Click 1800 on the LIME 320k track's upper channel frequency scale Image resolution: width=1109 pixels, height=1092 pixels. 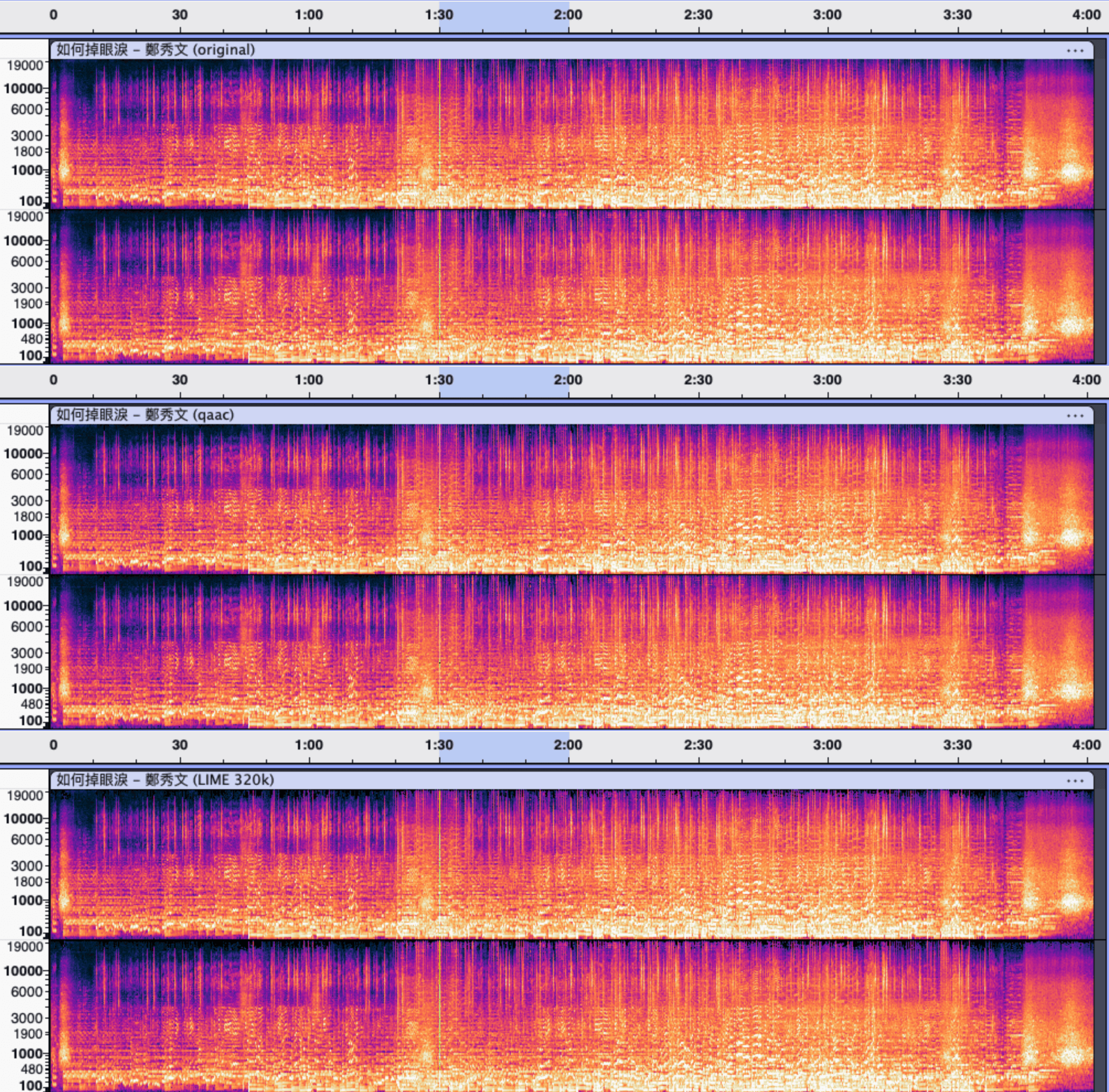[x=28, y=881]
